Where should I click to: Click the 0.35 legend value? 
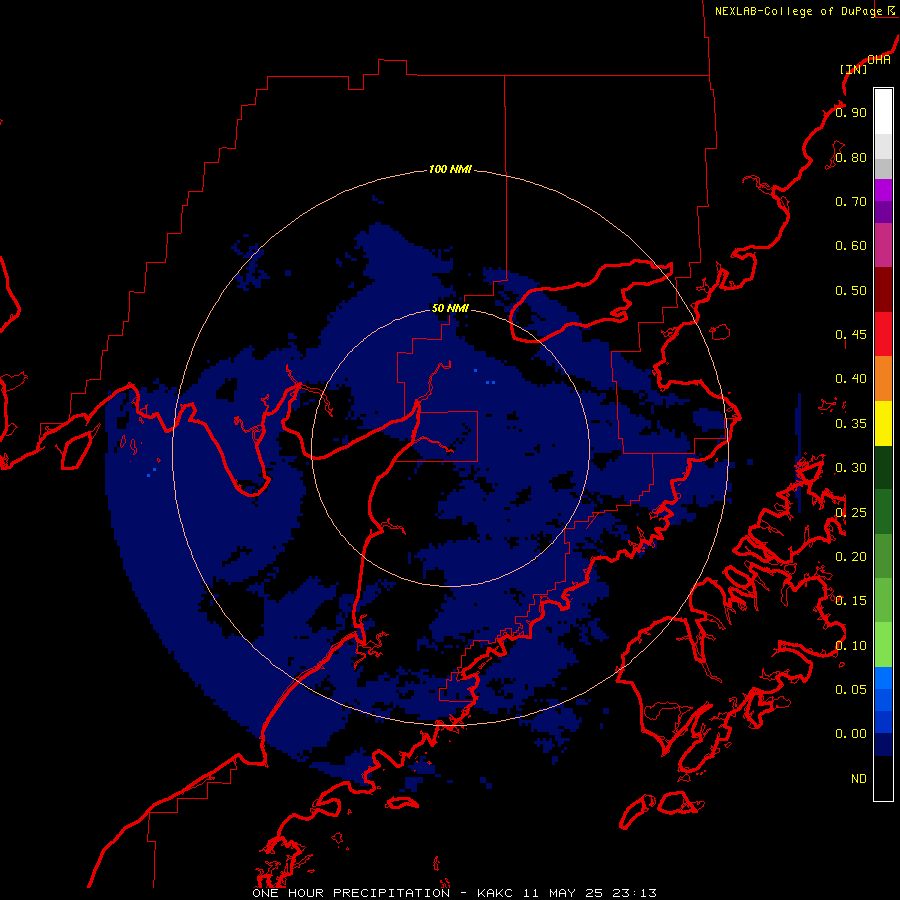[x=851, y=424]
